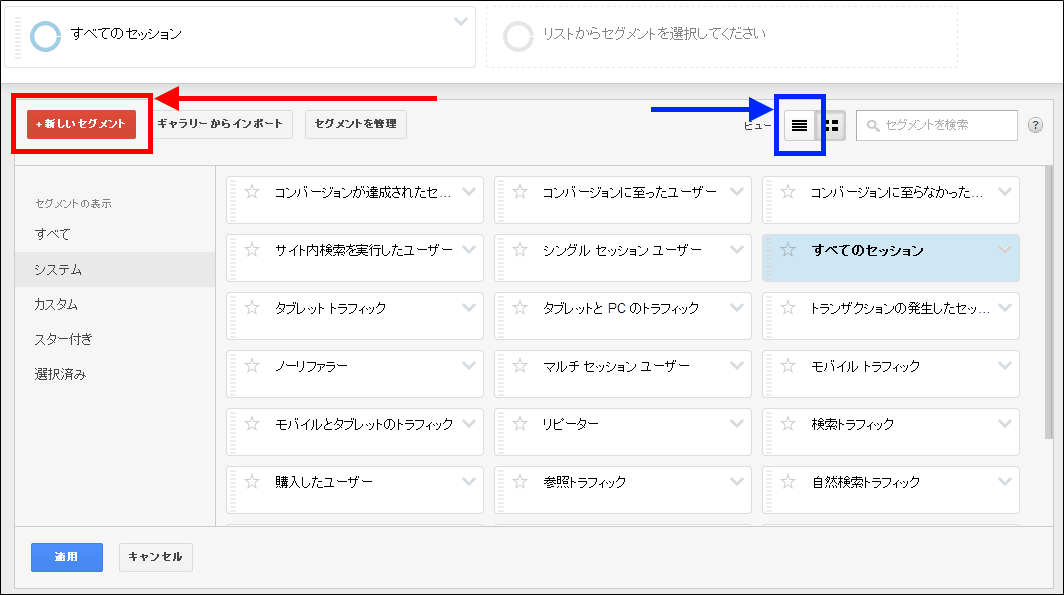1064x595 pixels.
Task: Switch to grid view icon
Action: click(x=832, y=125)
